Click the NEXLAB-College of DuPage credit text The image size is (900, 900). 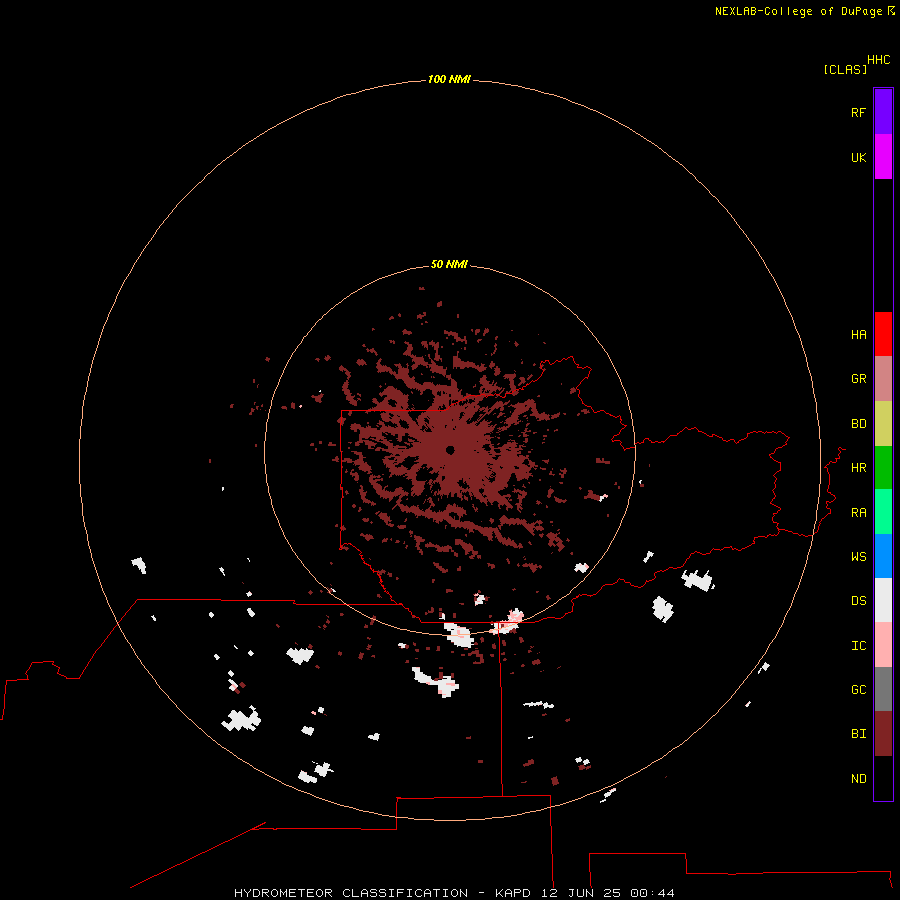point(798,11)
